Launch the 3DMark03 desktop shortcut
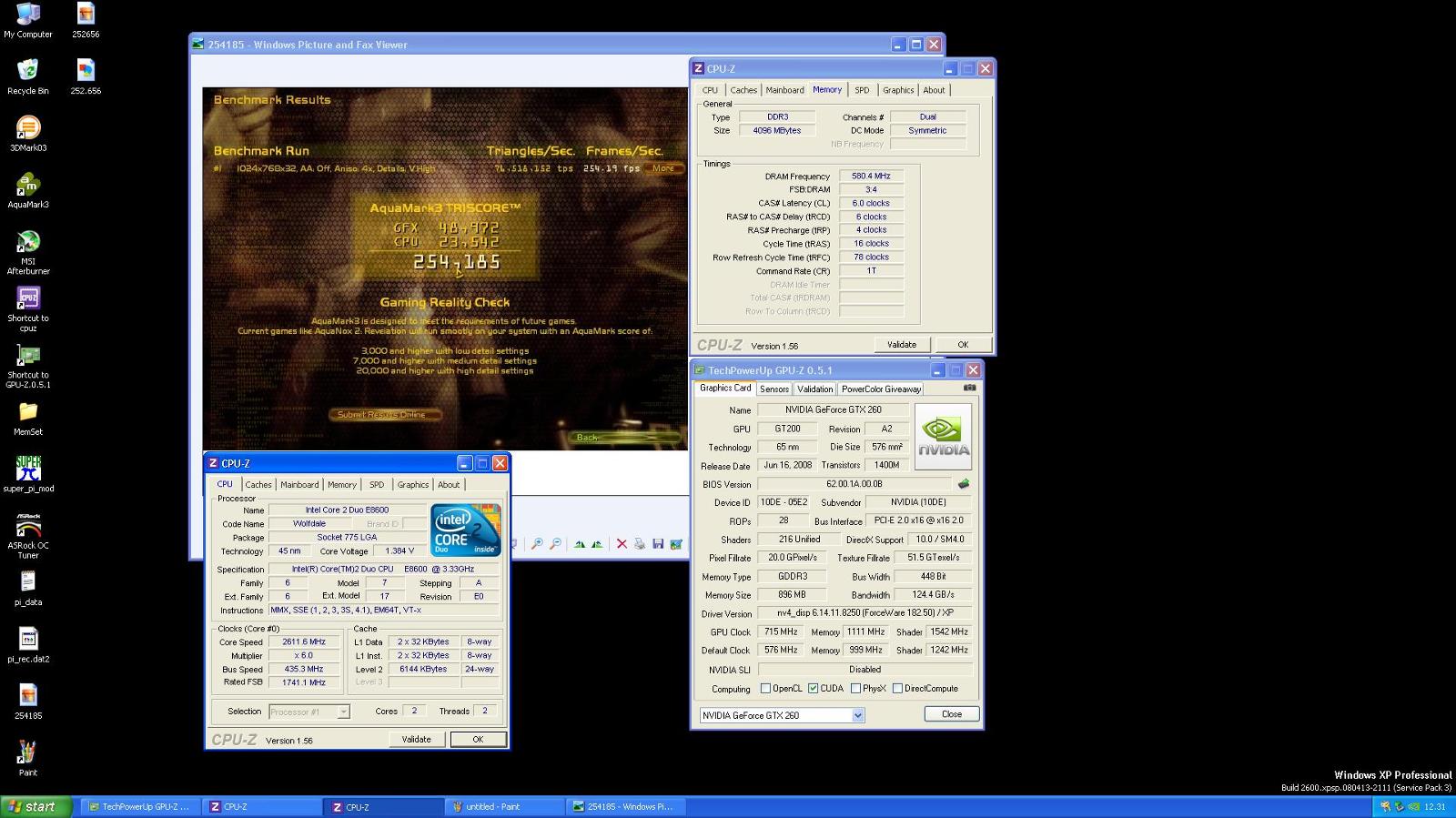Screen dimensions: 1456x818 tap(28, 134)
